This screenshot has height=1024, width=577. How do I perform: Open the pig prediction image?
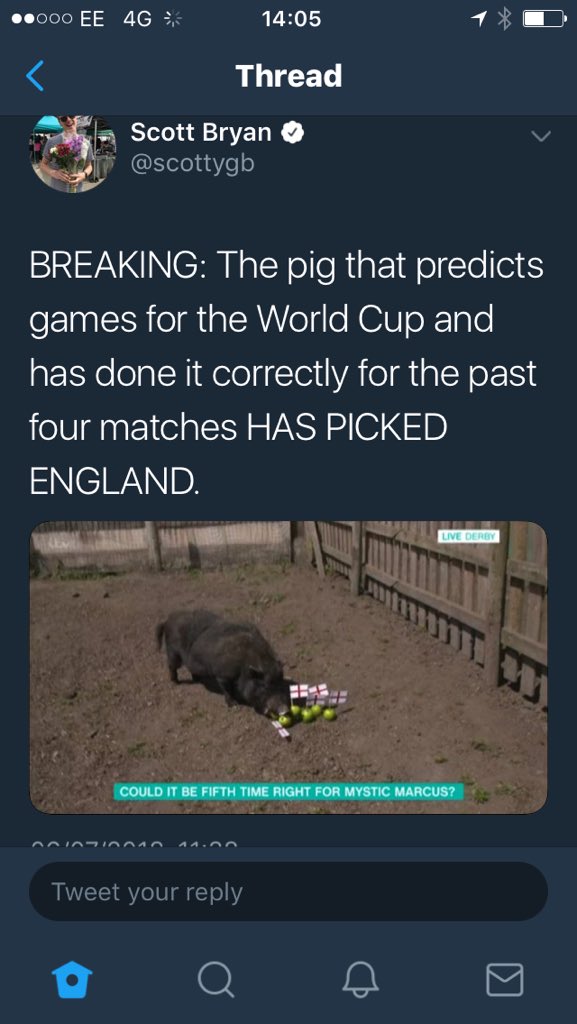288,667
